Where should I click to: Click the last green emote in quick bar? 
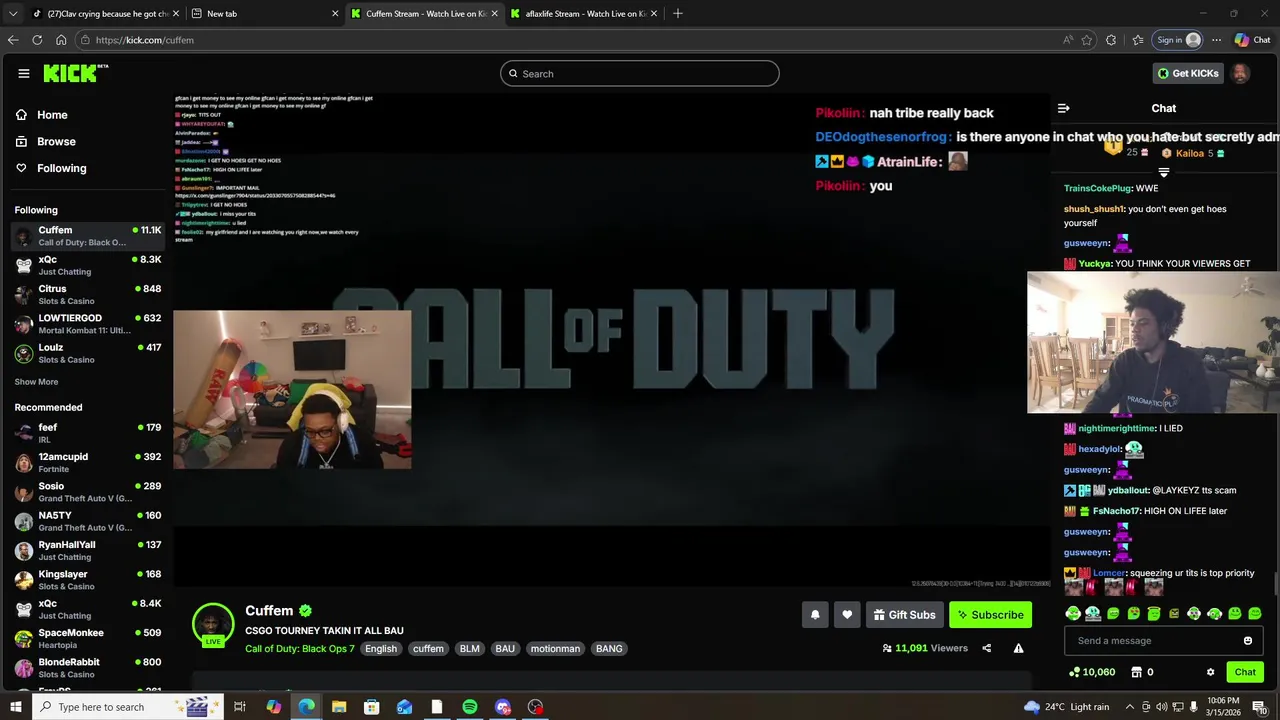pyautogui.click(x=1255, y=613)
